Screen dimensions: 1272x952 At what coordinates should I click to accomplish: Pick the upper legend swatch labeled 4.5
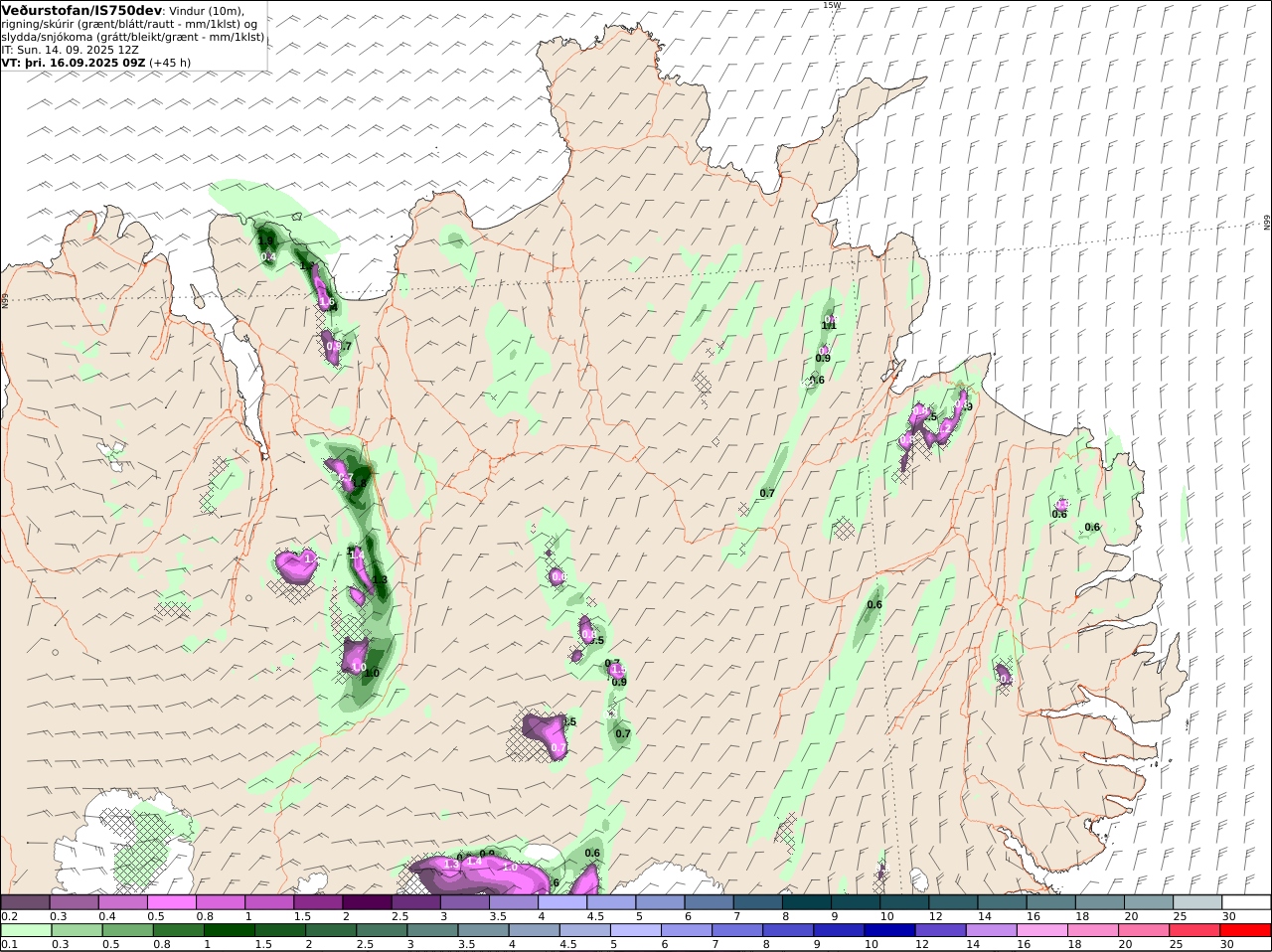(611, 902)
